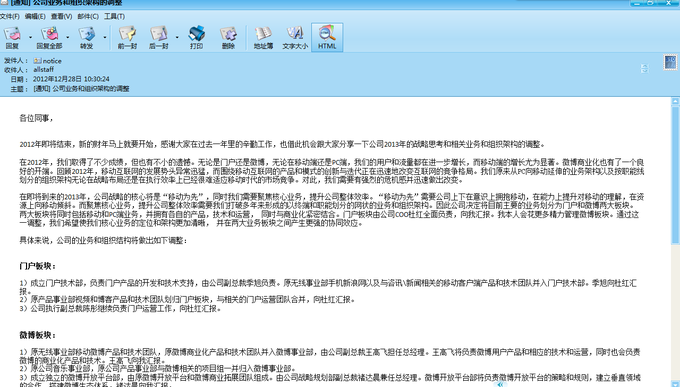
Task: Open the 回复全部 dropdown arrow
Action: tap(68, 37)
